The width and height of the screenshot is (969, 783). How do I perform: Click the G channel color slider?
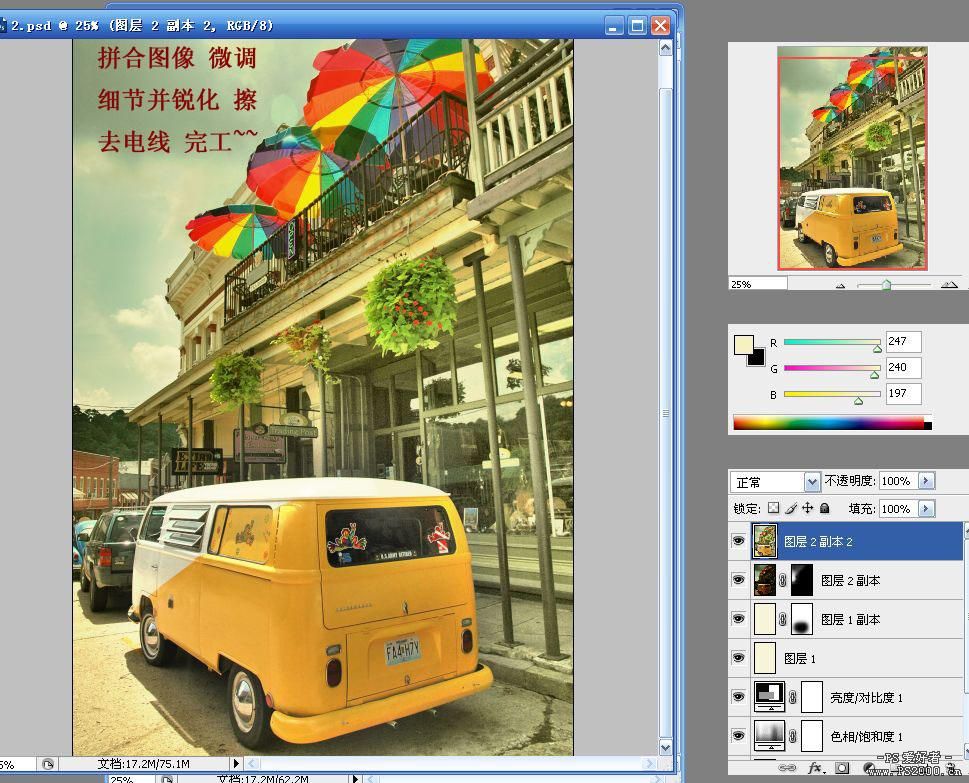(x=832, y=368)
